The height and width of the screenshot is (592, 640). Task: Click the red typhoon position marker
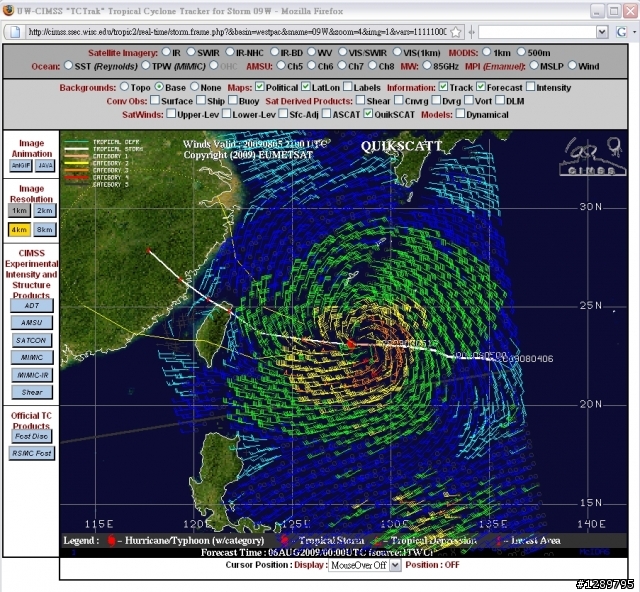pos(351,345)
